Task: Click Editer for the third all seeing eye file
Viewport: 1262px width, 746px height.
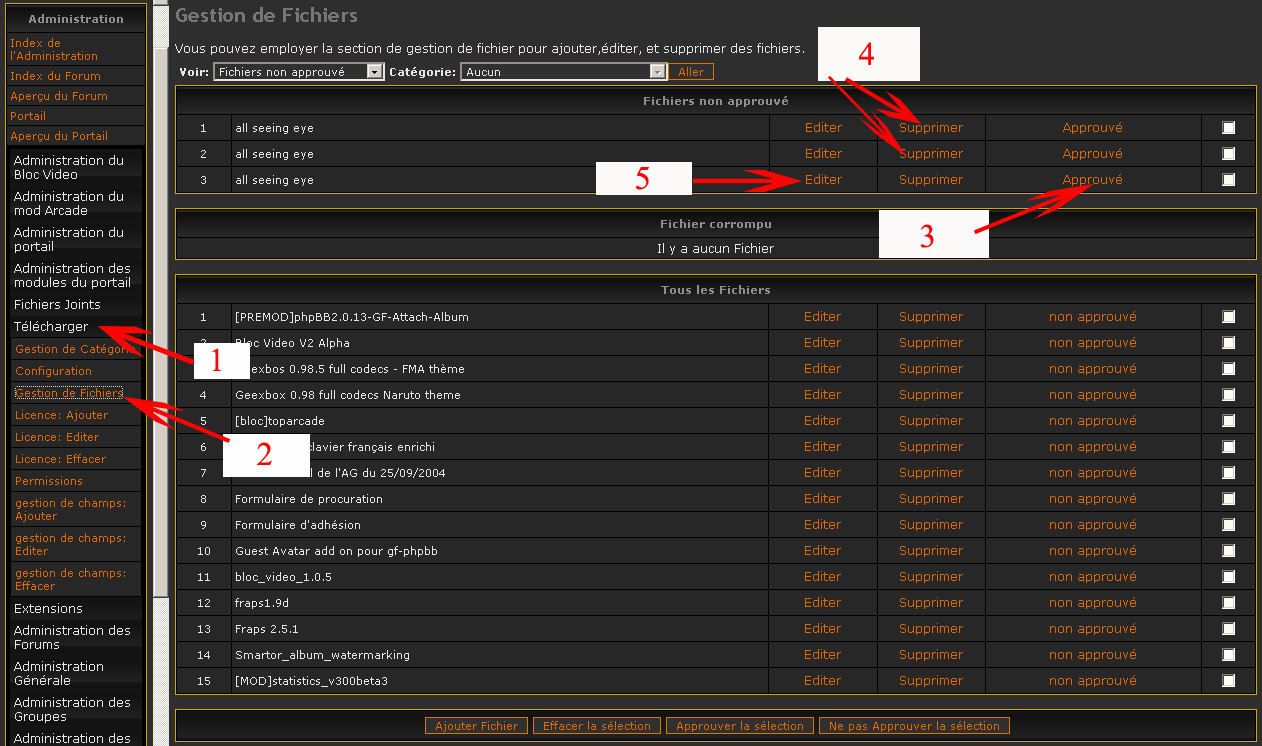Action: (823, 180)
